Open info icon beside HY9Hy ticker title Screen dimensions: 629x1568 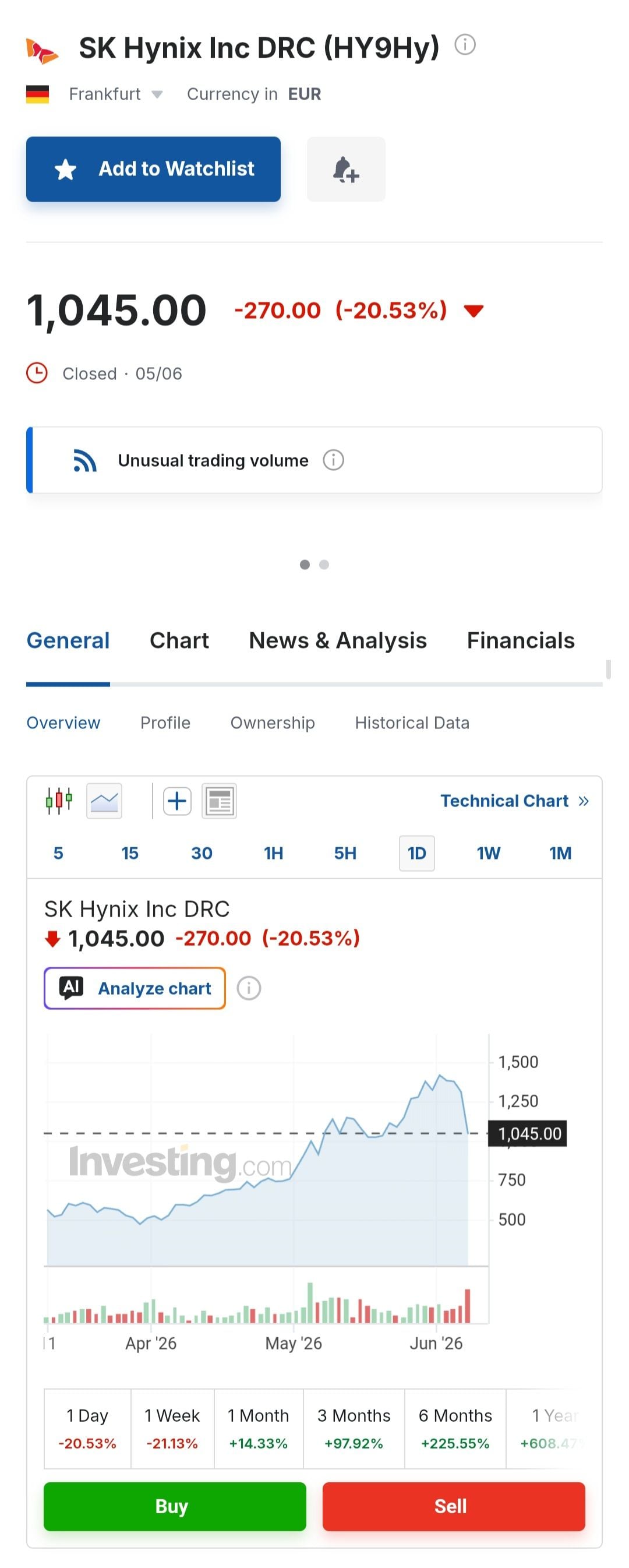(x=465, y=44)
